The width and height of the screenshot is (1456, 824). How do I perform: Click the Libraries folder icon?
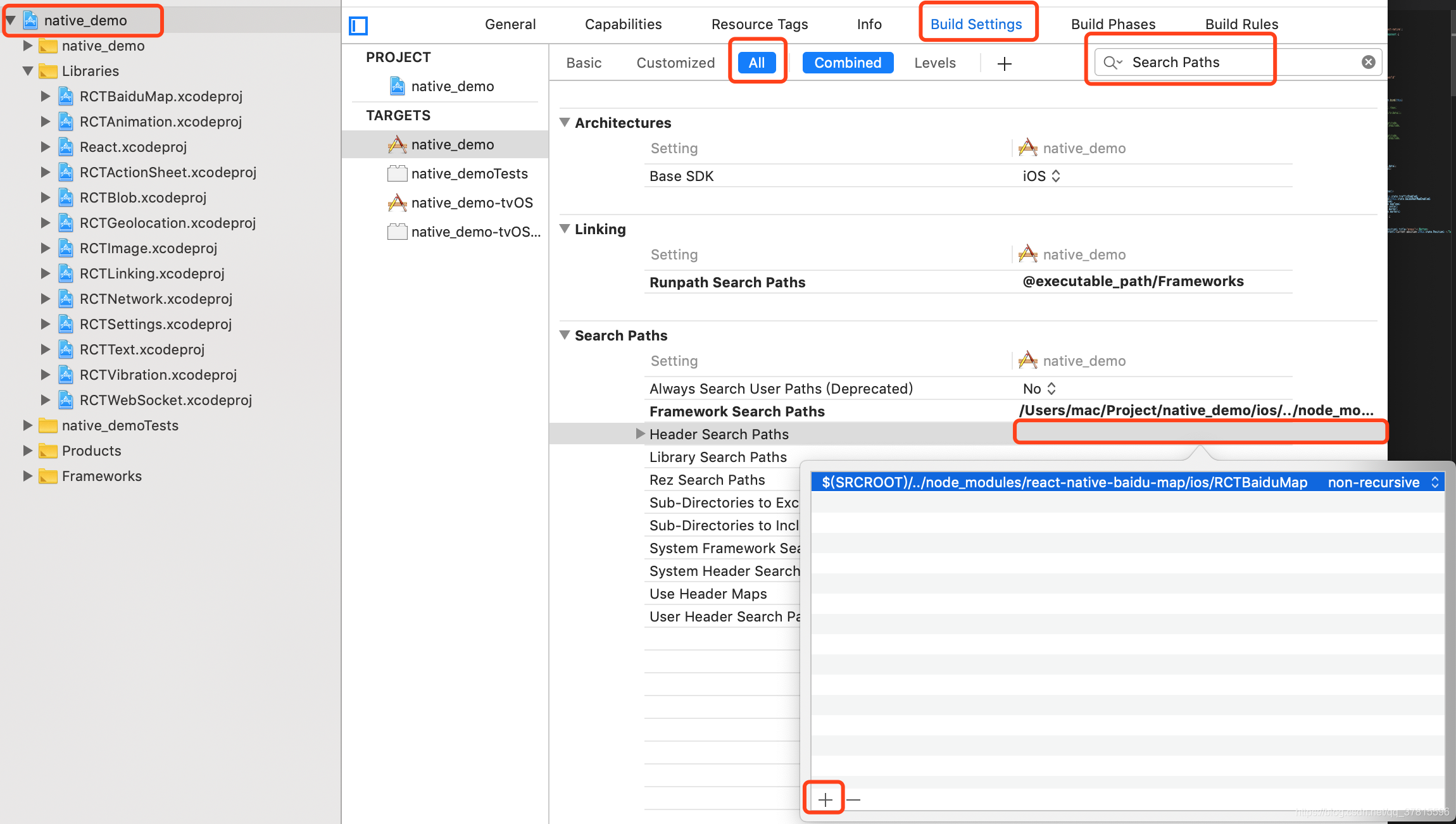[x=48, y=71]
